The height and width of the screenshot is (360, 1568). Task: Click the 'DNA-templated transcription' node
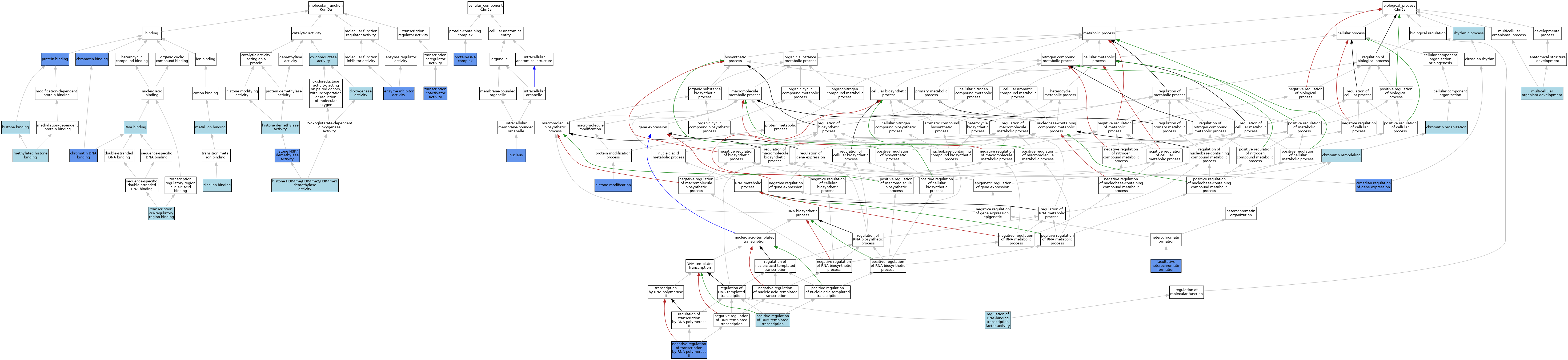700,266
